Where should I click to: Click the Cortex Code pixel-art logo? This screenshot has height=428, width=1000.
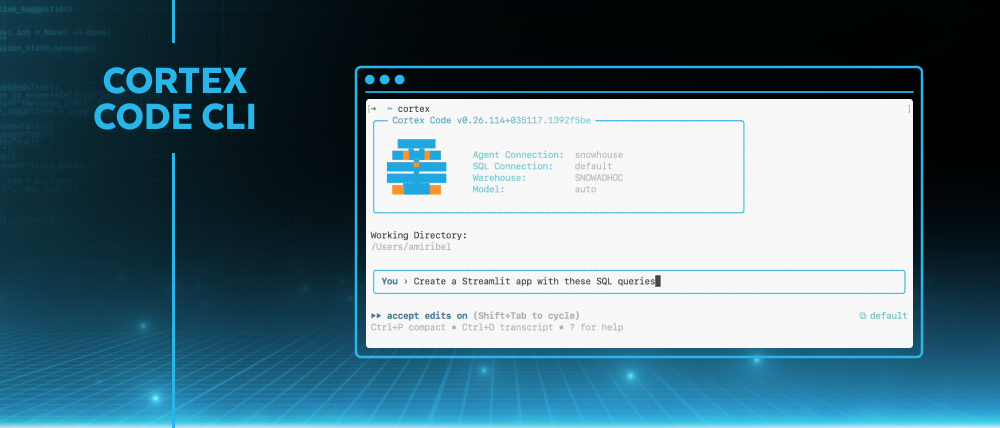(x=415, y=167)
